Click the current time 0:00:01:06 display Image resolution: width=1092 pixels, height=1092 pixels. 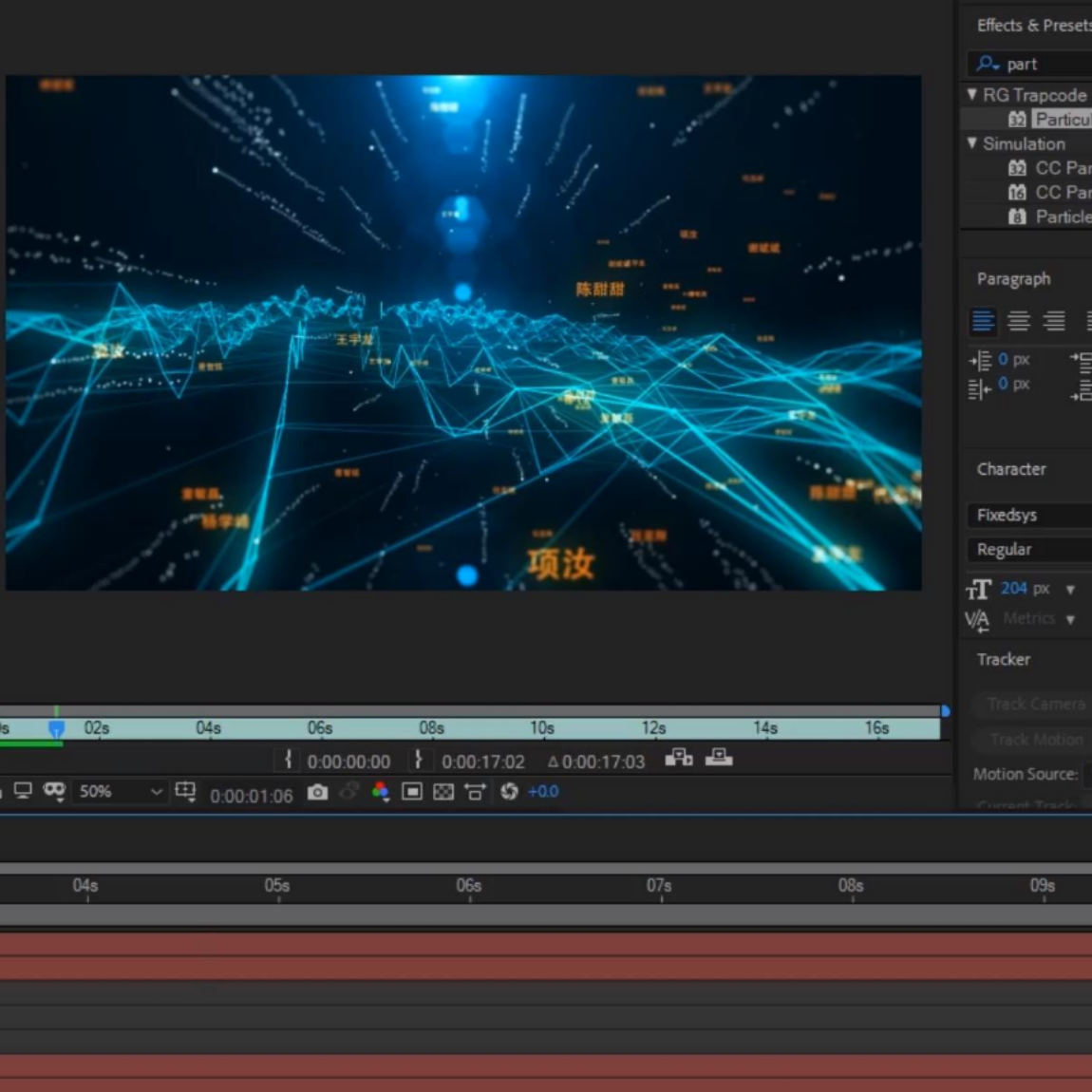[x=252, y=796]
